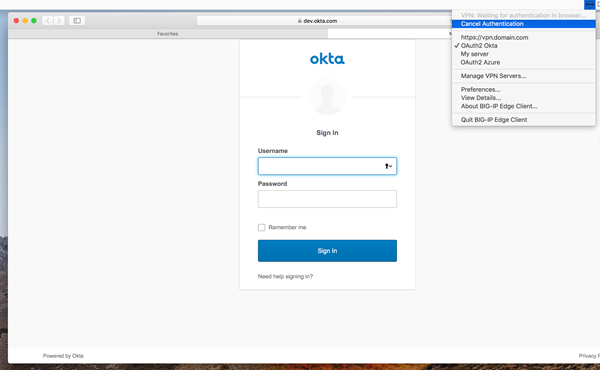Open the Need help signing in? link
600x370 pixels.
coord(285,276)
